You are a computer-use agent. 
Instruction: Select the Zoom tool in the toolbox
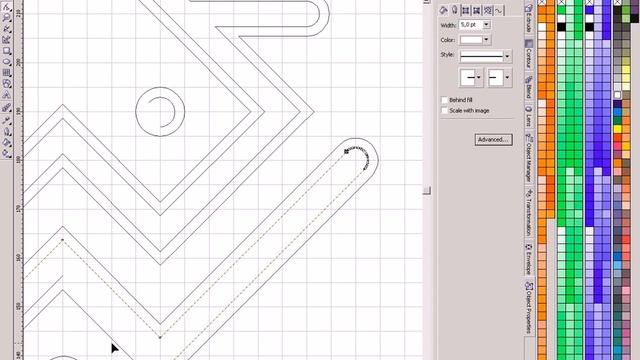coord(7,18)
